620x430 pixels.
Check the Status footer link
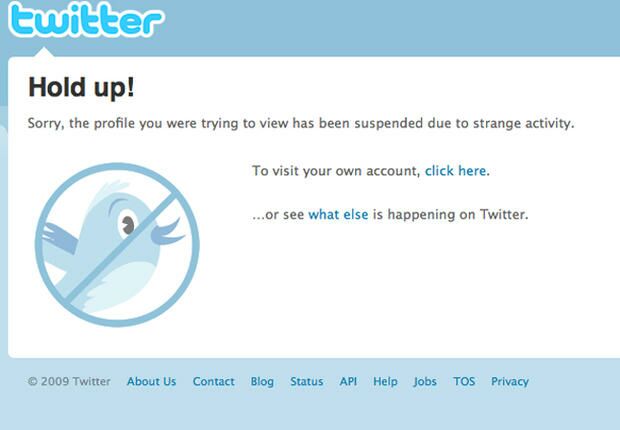tap(306, 381)
